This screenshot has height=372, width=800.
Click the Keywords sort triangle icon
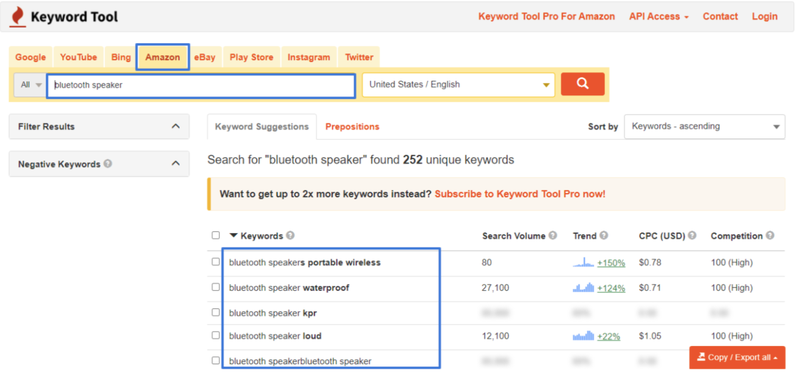[x=234, y=236]
